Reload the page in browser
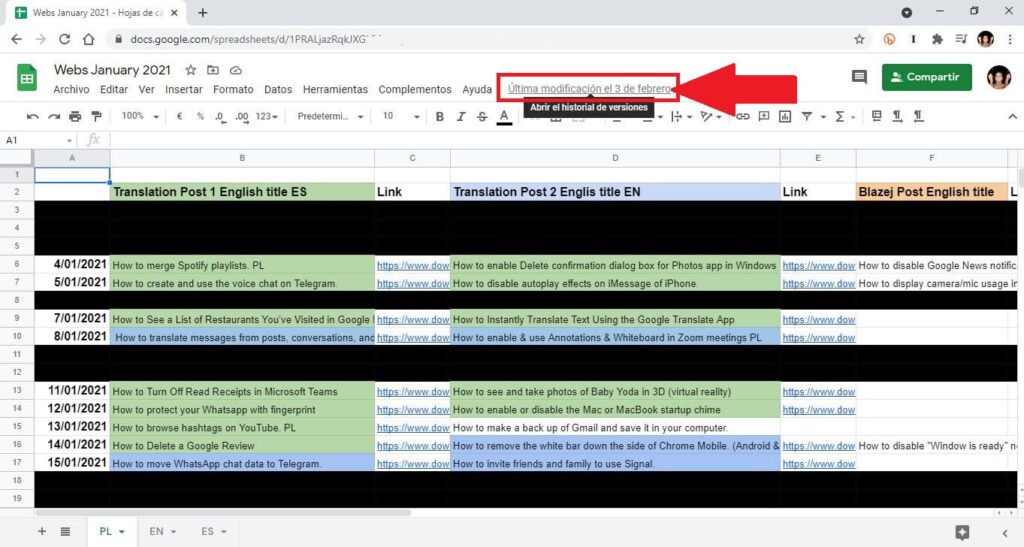Screen dimensions: 1024x547 coord(64,39)
